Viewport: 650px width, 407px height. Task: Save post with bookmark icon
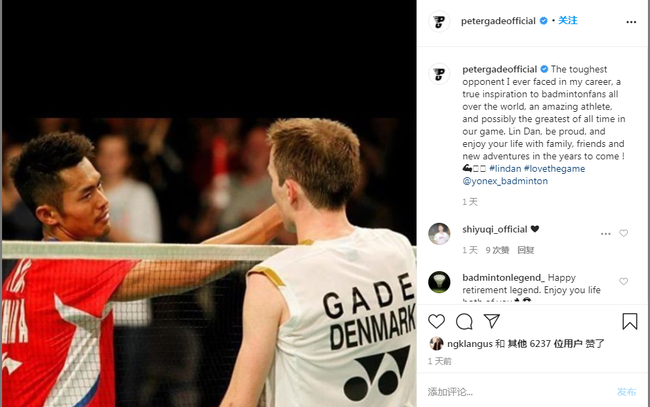coord(629,321)
